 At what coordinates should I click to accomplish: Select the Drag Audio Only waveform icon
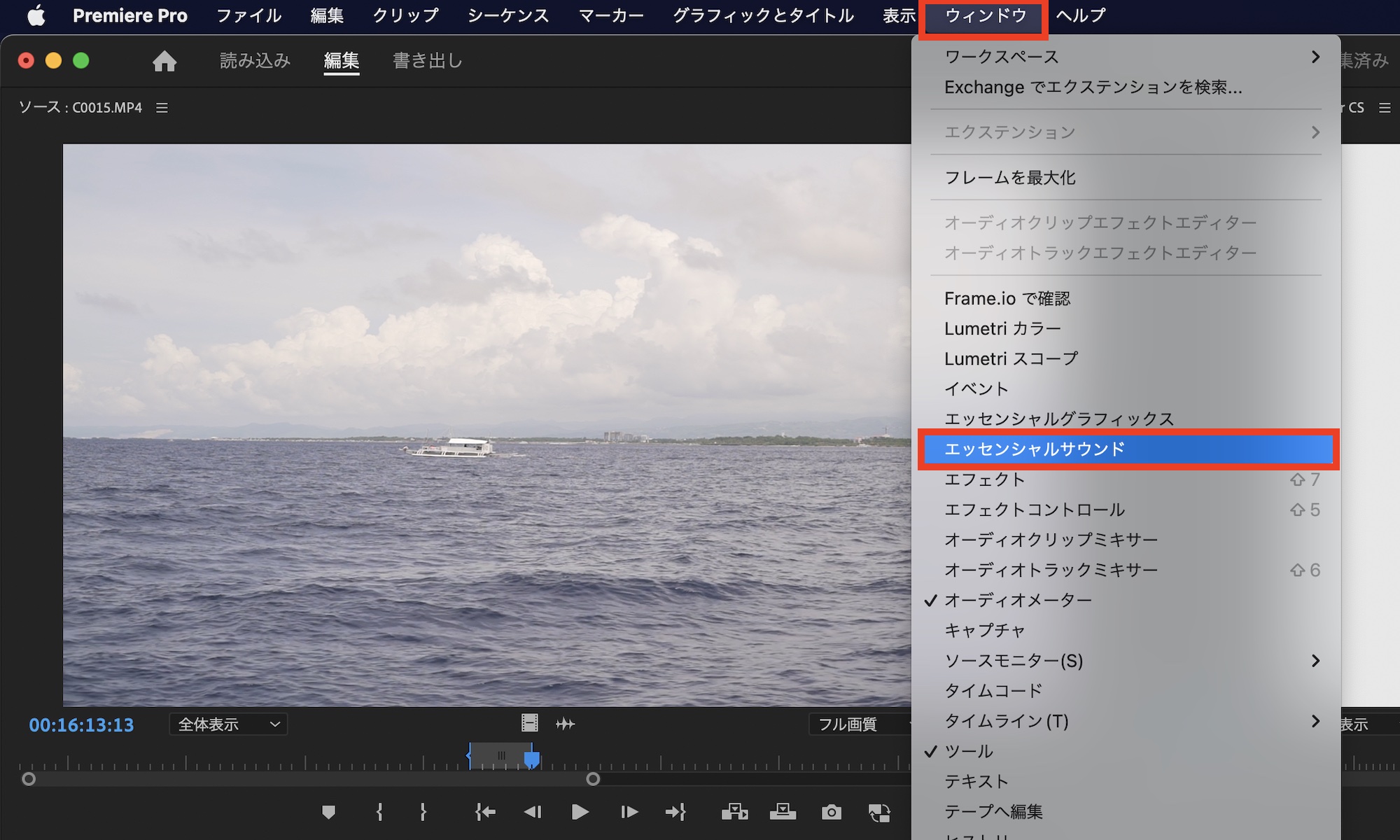click(x=566, y=723)
